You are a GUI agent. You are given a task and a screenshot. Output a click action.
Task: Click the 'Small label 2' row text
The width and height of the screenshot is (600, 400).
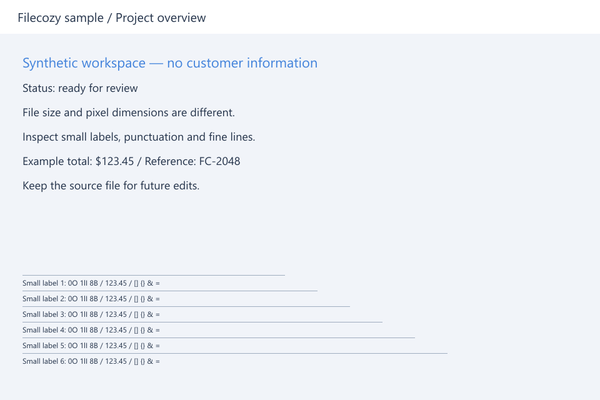tap(91, 299)
